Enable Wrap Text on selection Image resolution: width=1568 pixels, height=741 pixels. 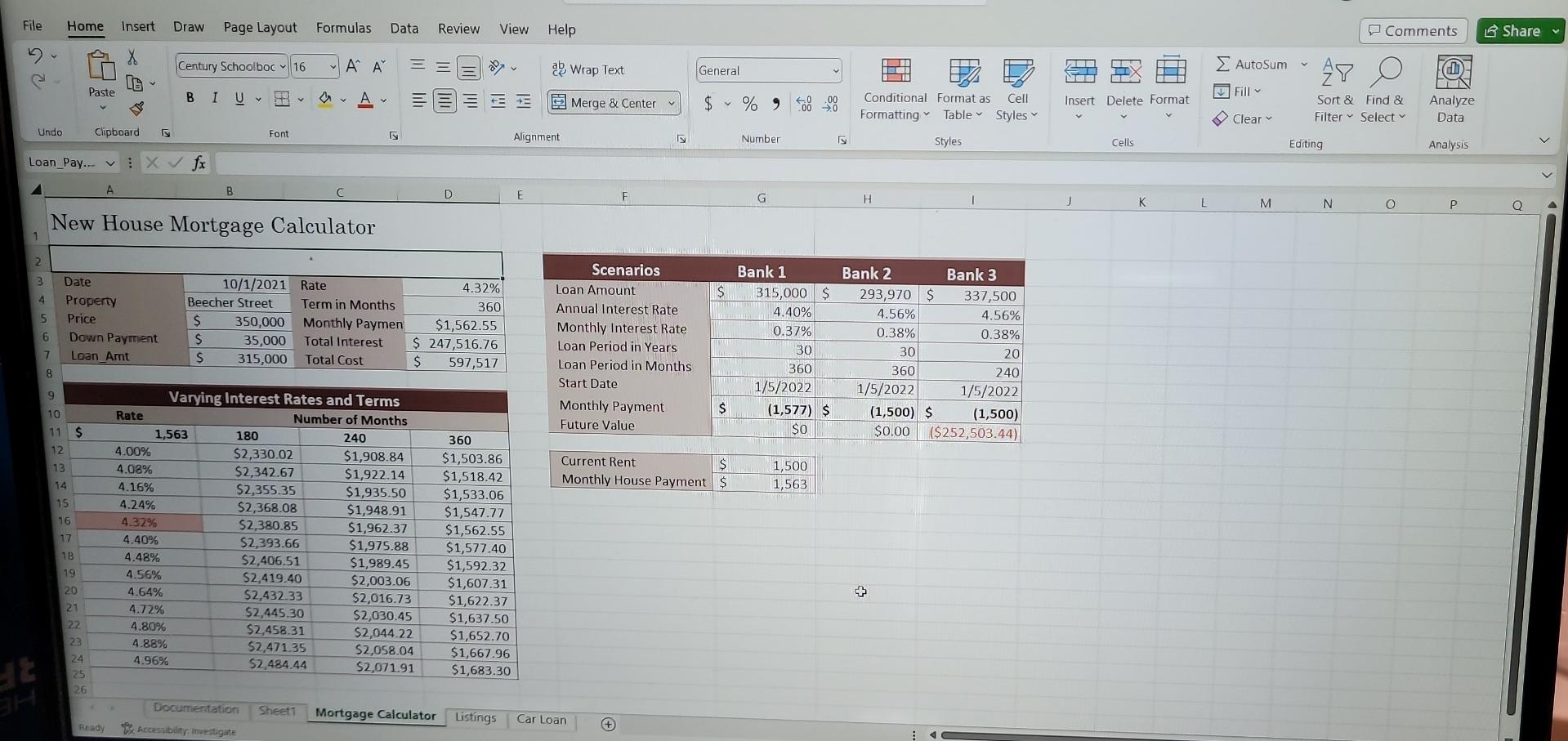pyautogui.click(x=587, y=69)
